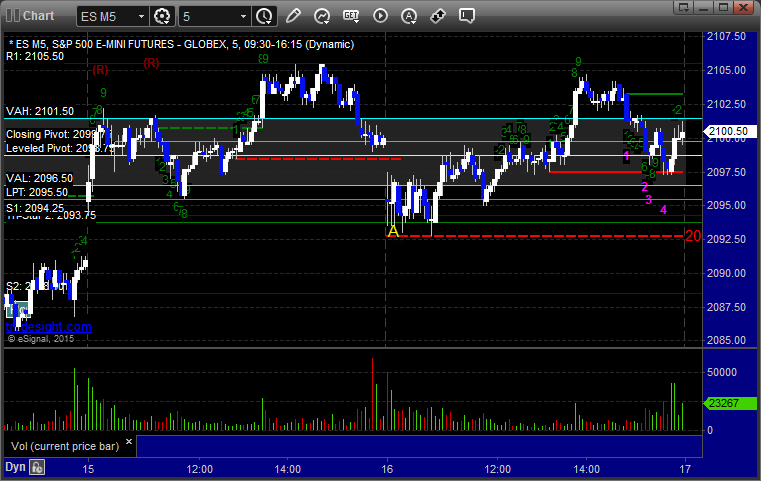
Task: Click the 2092.50 price axis label
Action: (727, 239)
